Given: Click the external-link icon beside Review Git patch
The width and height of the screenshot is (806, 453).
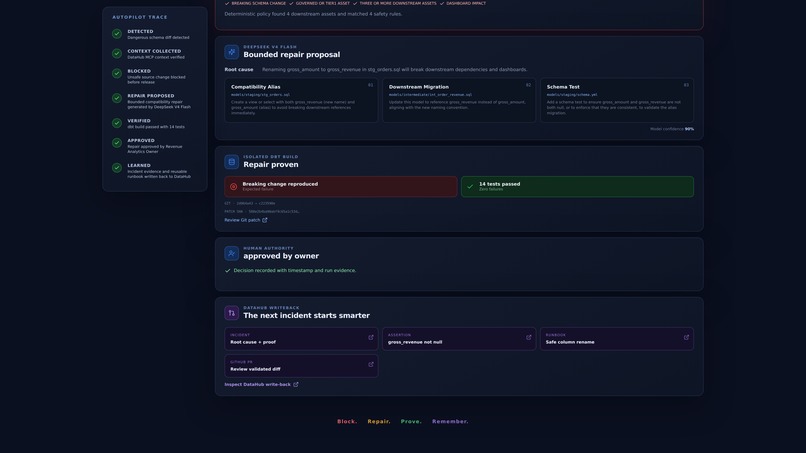Looking at the screenshot, I should pos(265,220).
